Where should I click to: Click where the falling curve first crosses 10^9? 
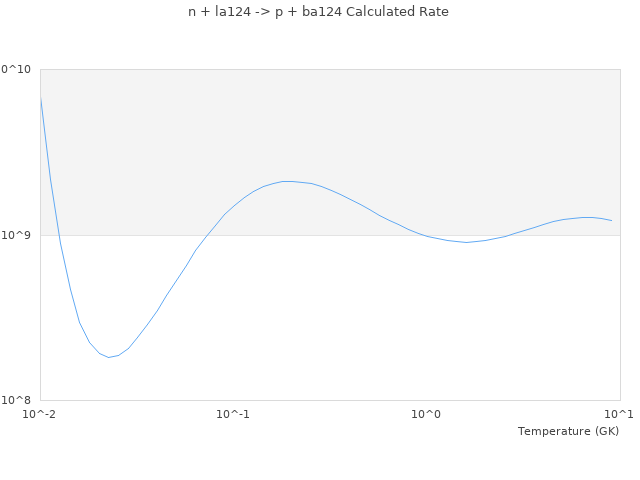point(59,235)
